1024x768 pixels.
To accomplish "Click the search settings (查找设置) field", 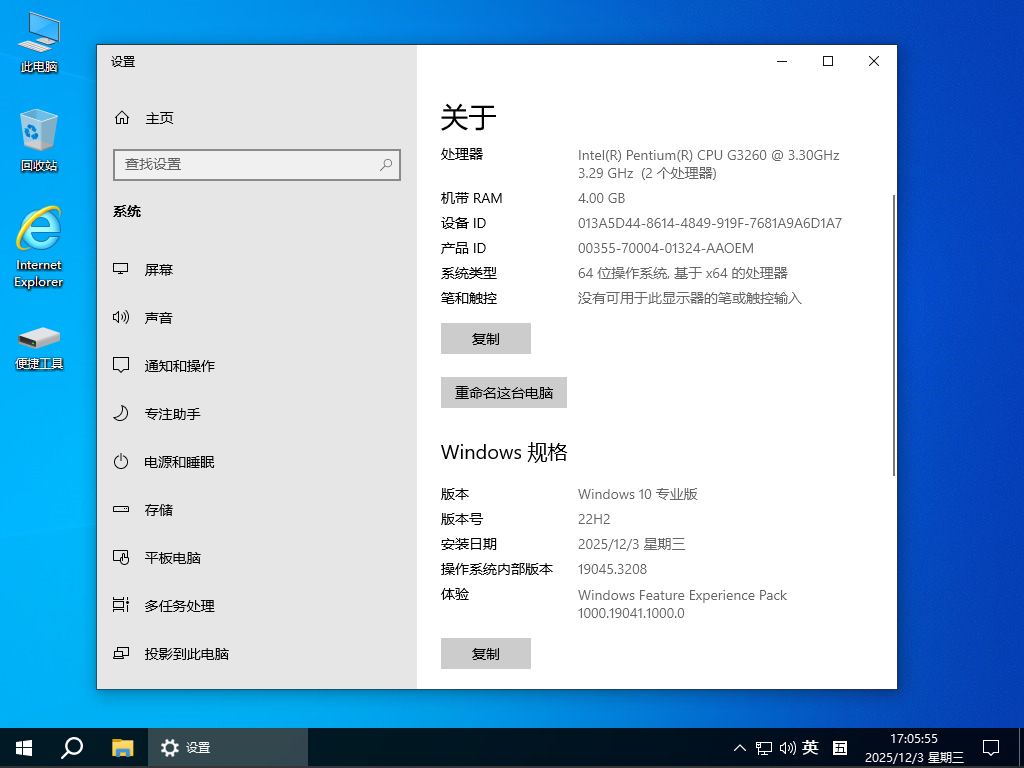I will (250, 164).
